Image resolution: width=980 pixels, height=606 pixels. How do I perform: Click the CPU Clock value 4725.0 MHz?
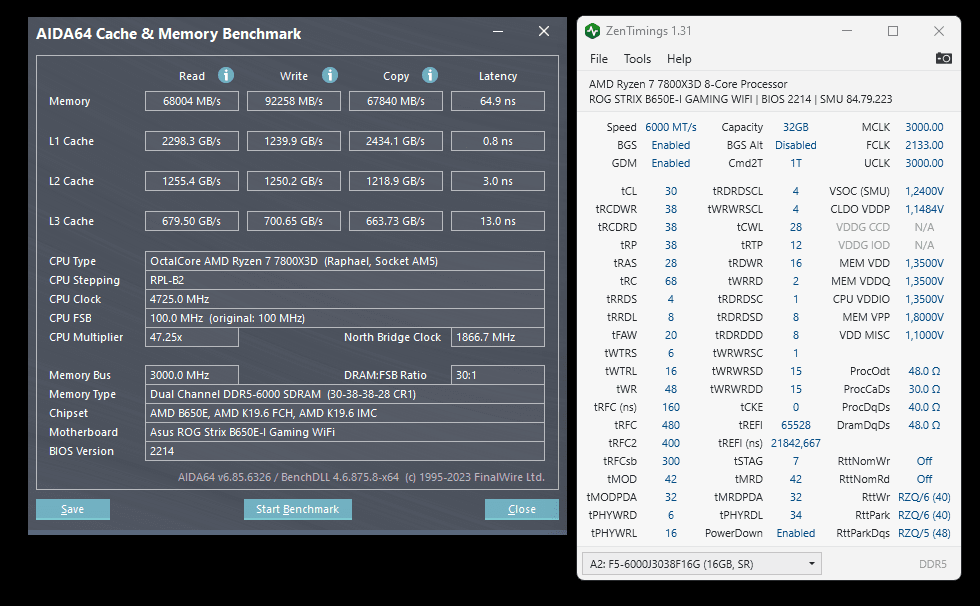344,299
